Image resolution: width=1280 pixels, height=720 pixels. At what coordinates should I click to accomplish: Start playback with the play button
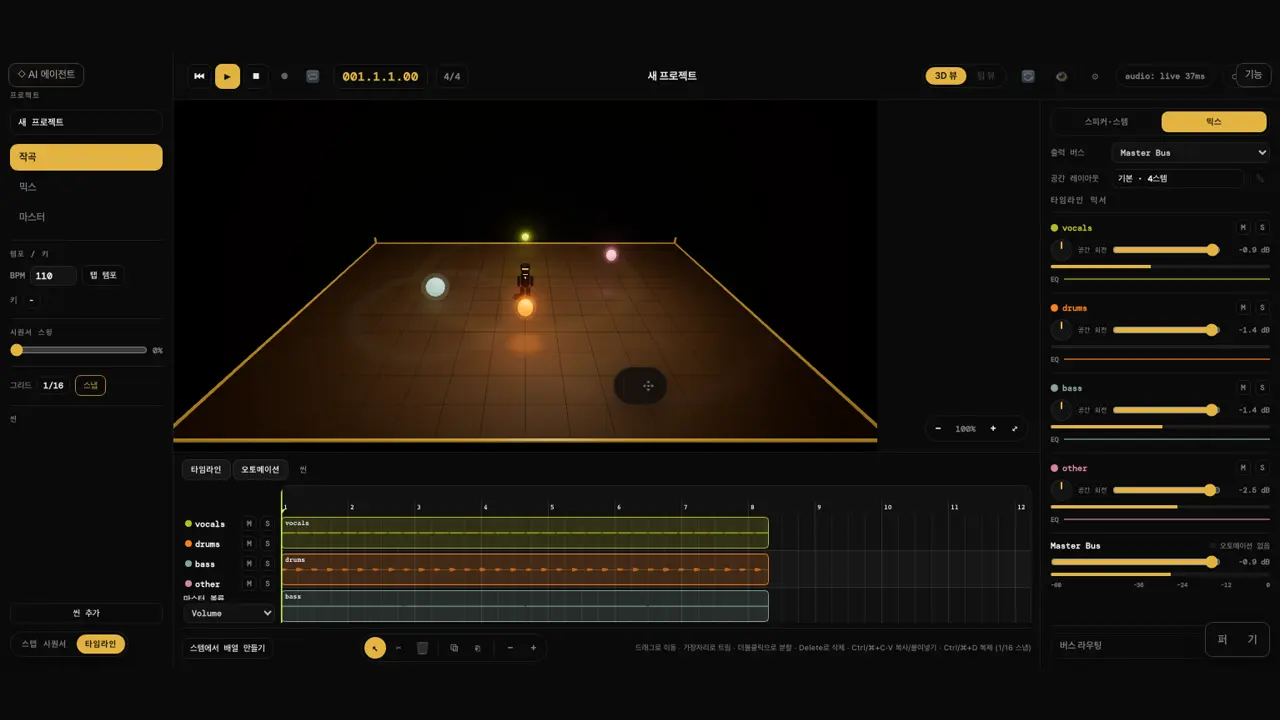tap(228, 76)
